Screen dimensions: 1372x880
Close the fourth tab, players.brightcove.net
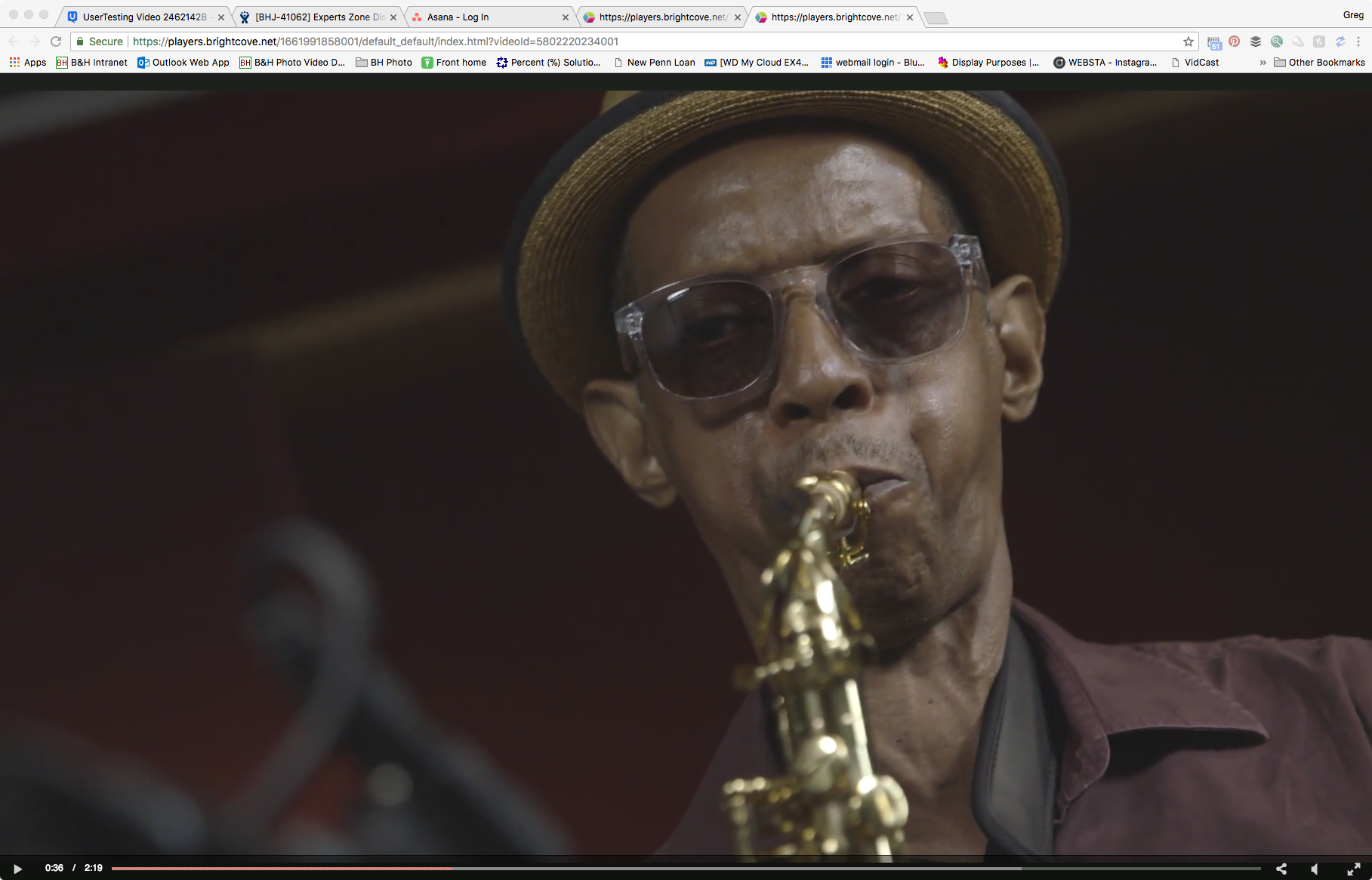click(738, 17)
